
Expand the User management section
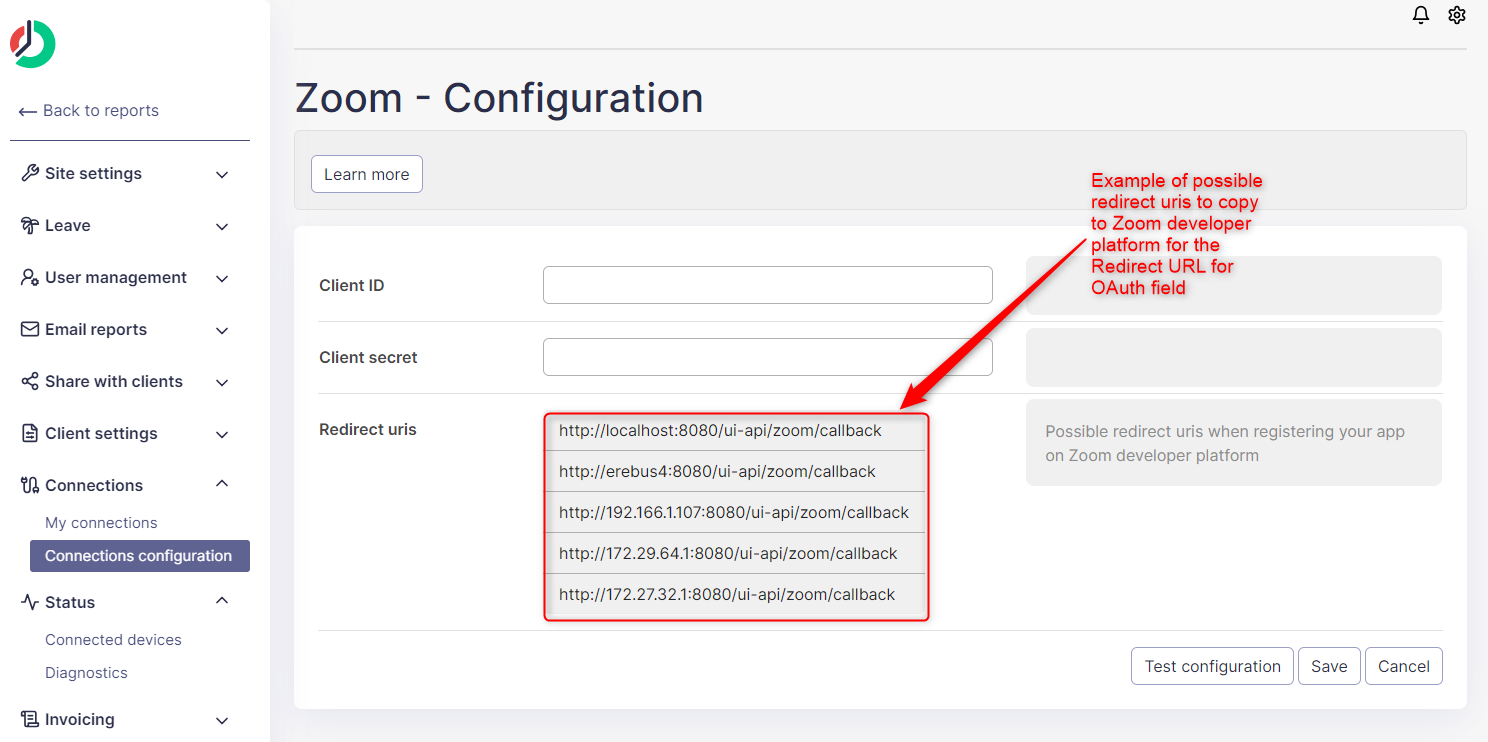tap(222, 278)
